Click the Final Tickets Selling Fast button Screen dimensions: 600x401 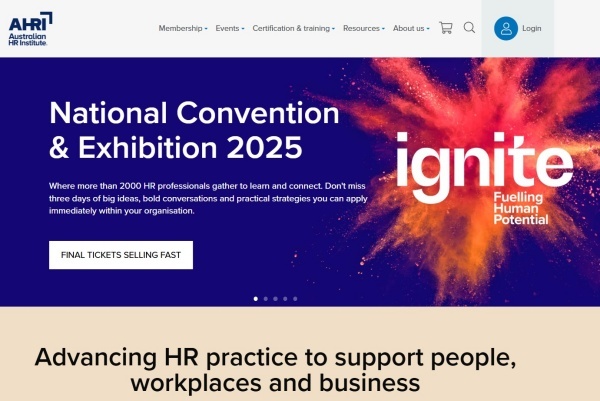point(121,255)
